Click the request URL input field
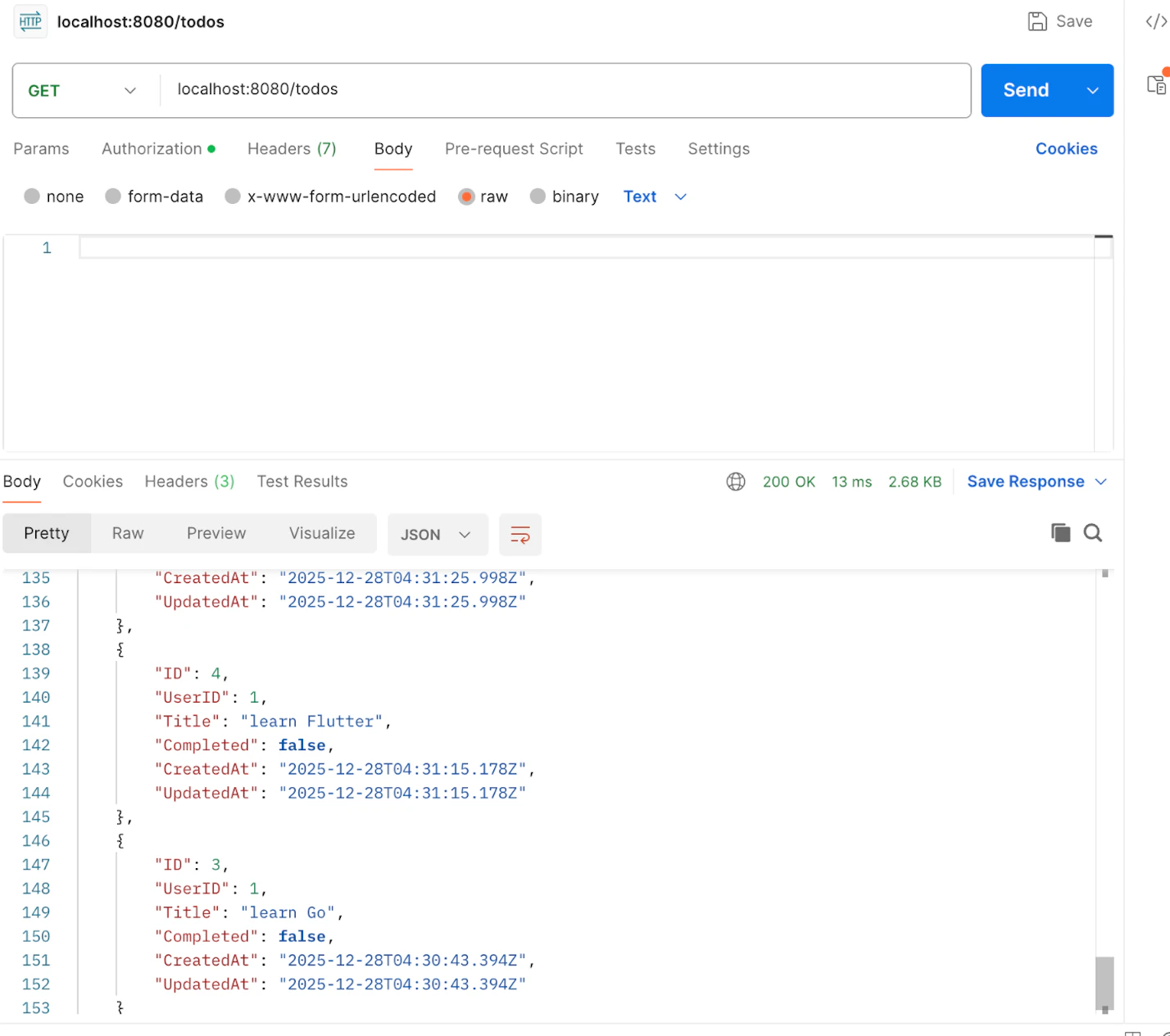 pos(565,90)
